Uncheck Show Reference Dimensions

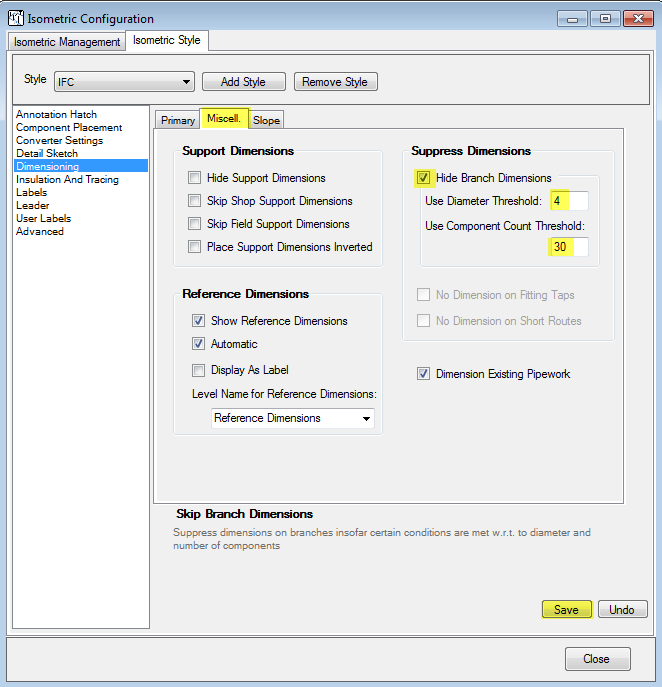point(198,321)
